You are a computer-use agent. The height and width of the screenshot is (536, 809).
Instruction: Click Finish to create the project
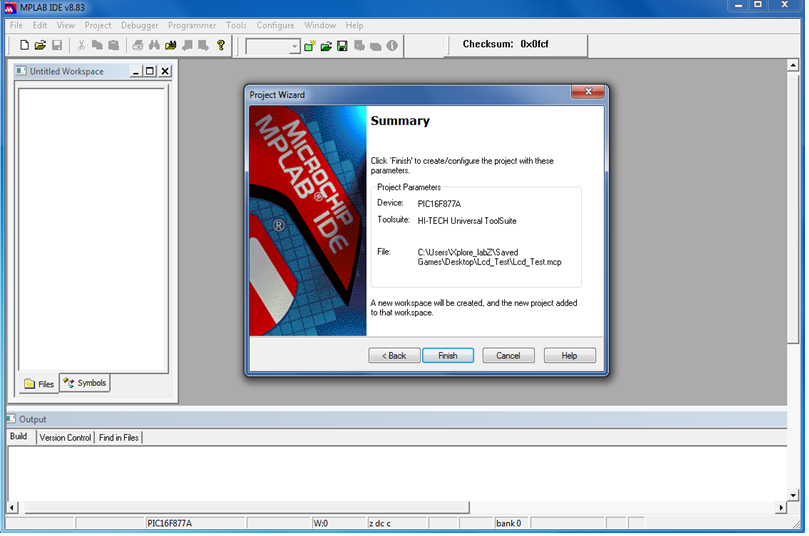pos(448,355)
